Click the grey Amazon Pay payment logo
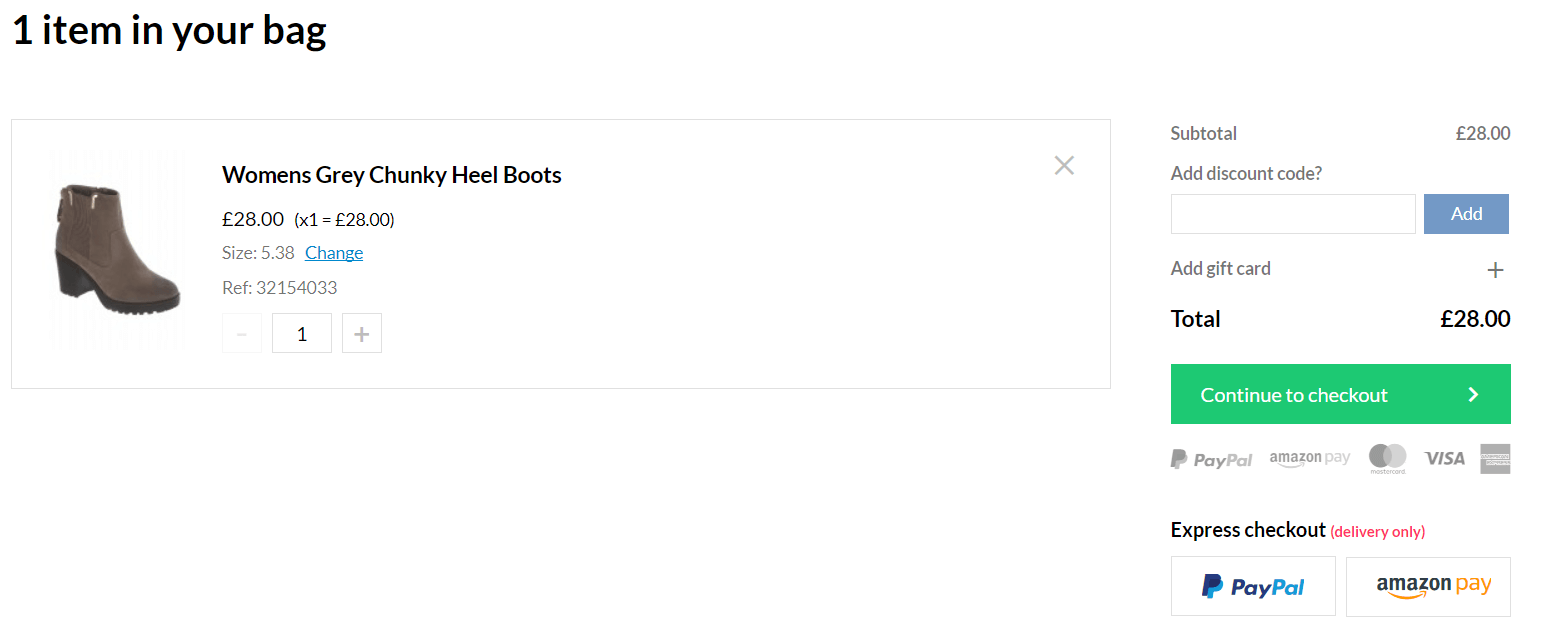 tap(1310, 458)
